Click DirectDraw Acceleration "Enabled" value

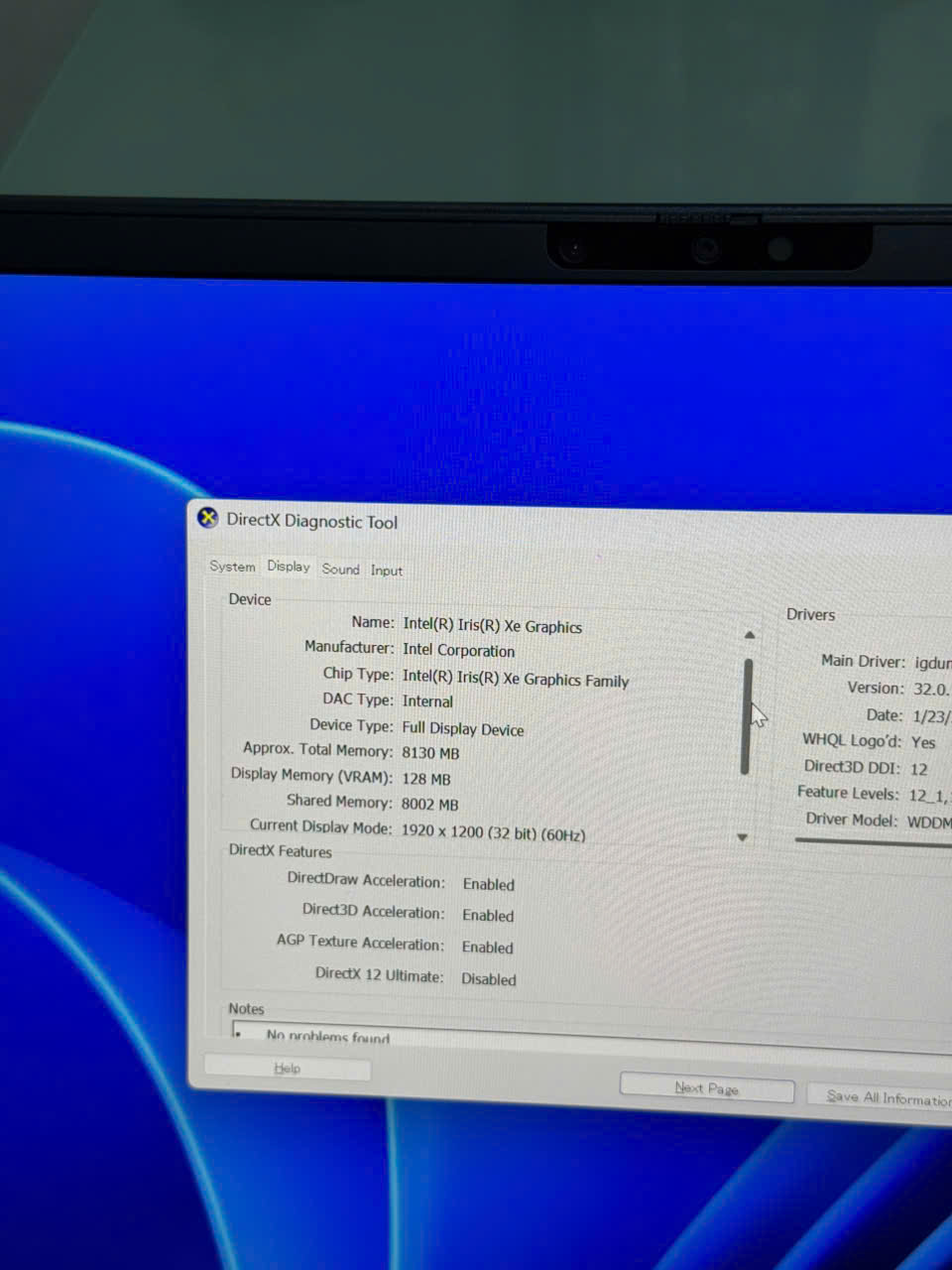click(488, 885)
